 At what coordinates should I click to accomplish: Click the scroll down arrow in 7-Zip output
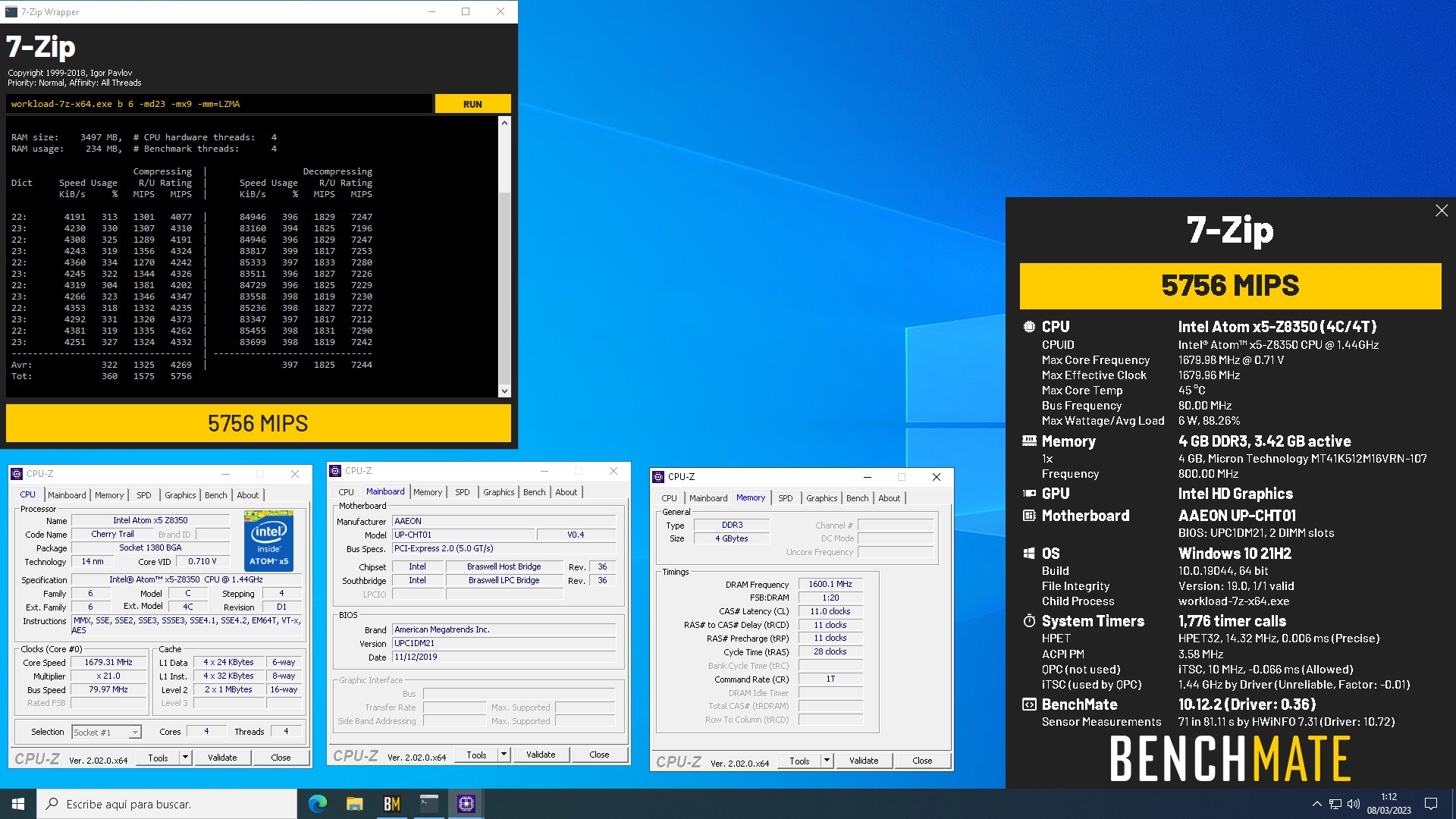pyautogui.click(x=504, y=391)
